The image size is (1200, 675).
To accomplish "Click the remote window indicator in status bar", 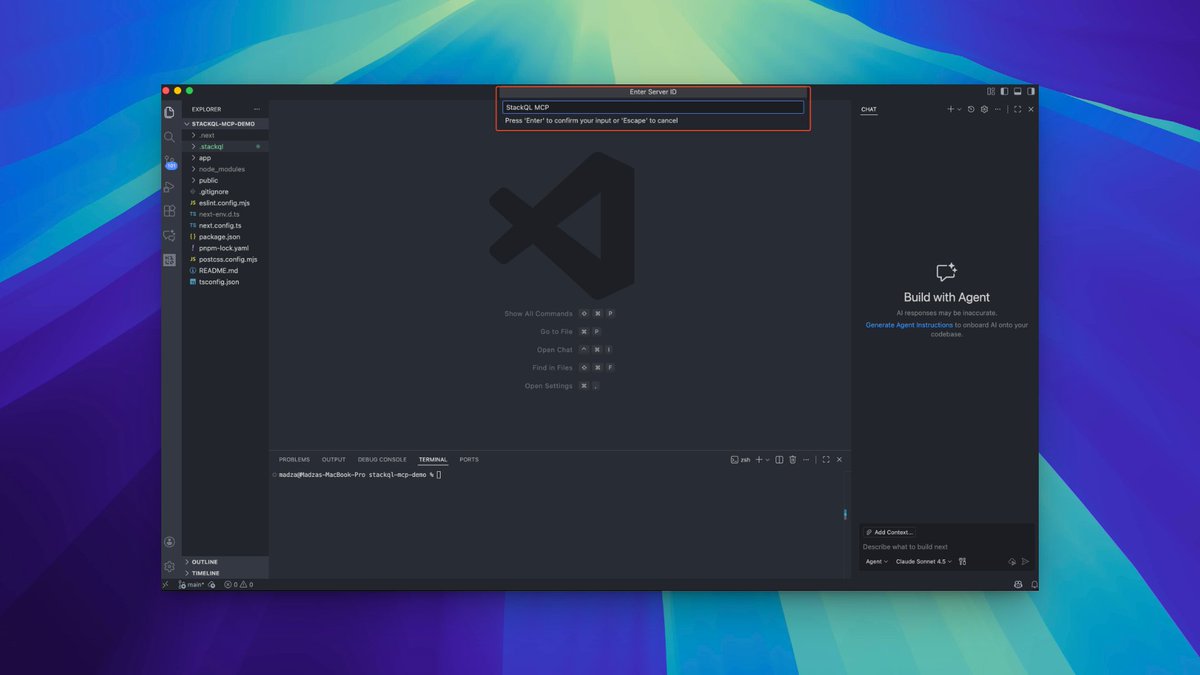I will (x=166, y=584).
